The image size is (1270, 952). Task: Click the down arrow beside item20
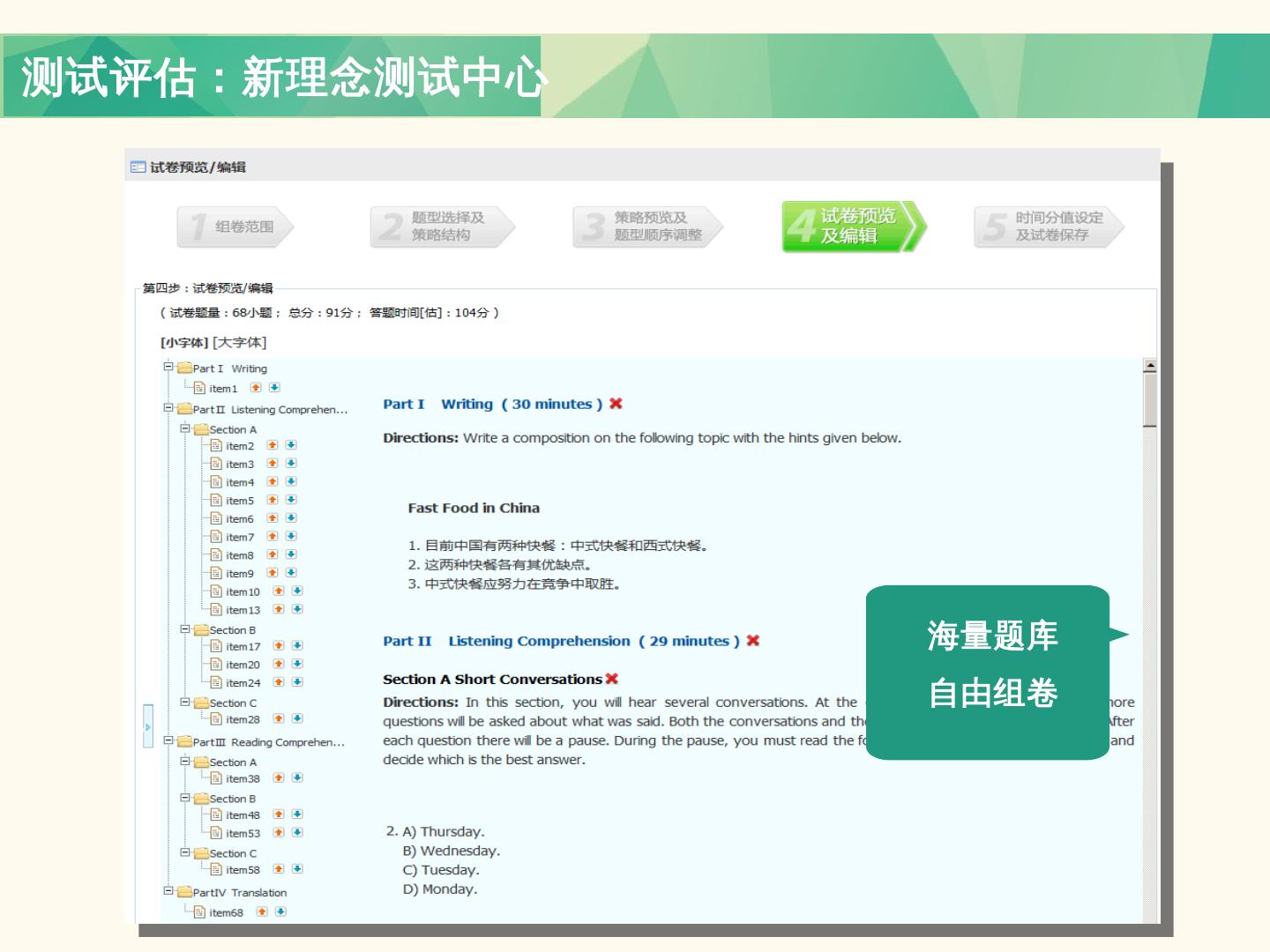point(297,664)
